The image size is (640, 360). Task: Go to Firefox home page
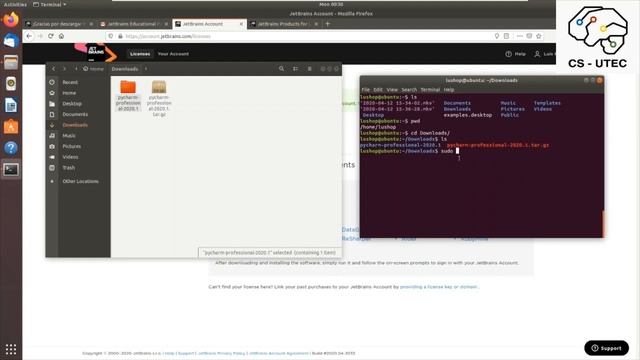pyautogui.click(x=61, y=36)
